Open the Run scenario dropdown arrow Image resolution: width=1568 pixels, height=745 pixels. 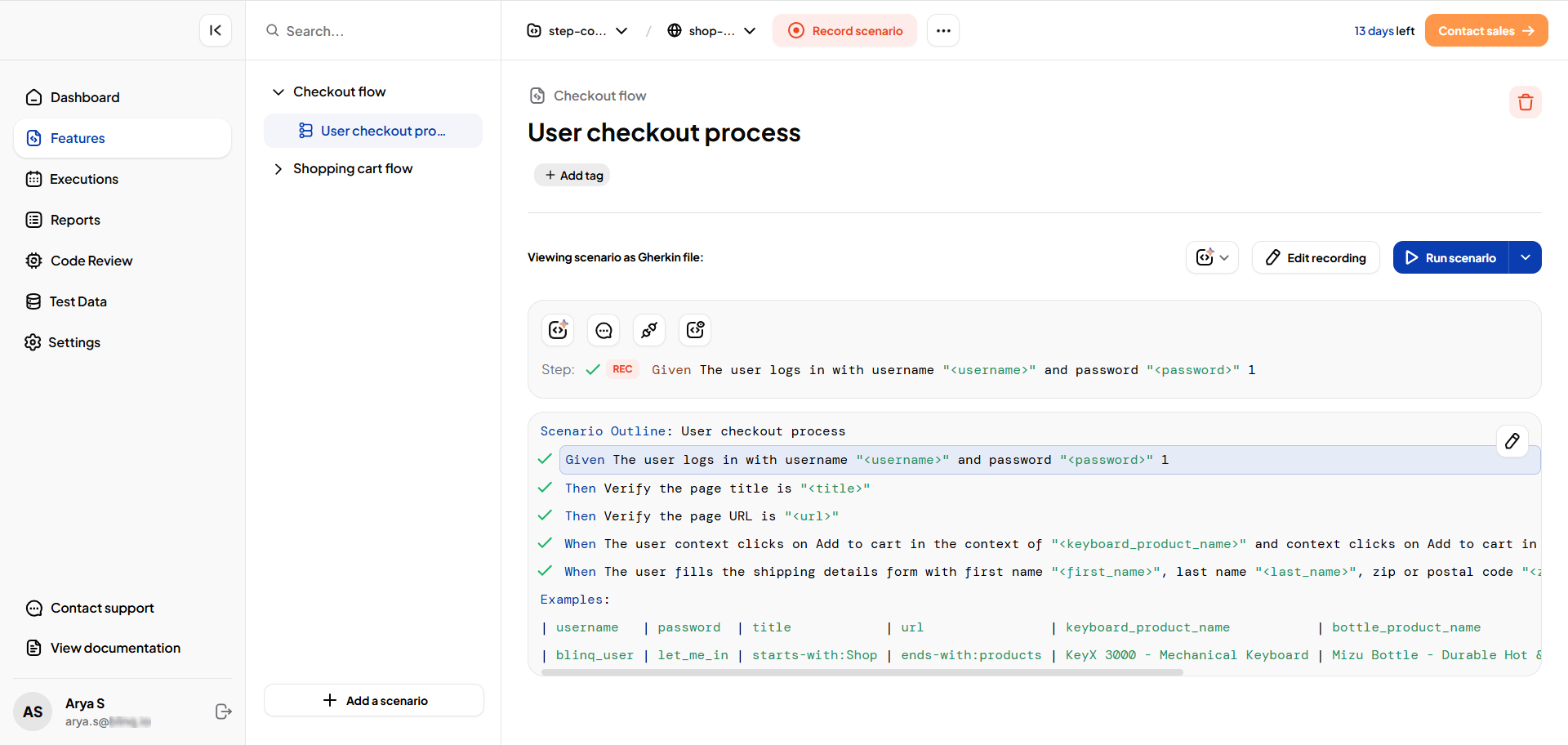(x=1525, y=258)
